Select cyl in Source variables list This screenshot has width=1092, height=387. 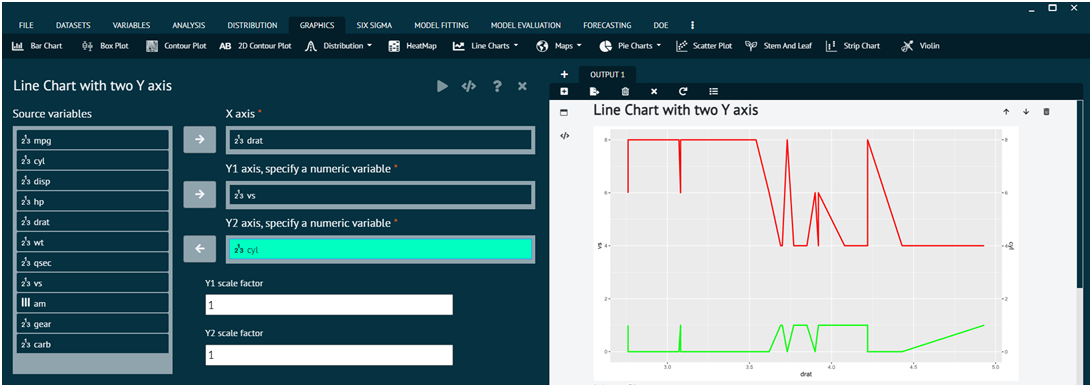tap(93, 160)
